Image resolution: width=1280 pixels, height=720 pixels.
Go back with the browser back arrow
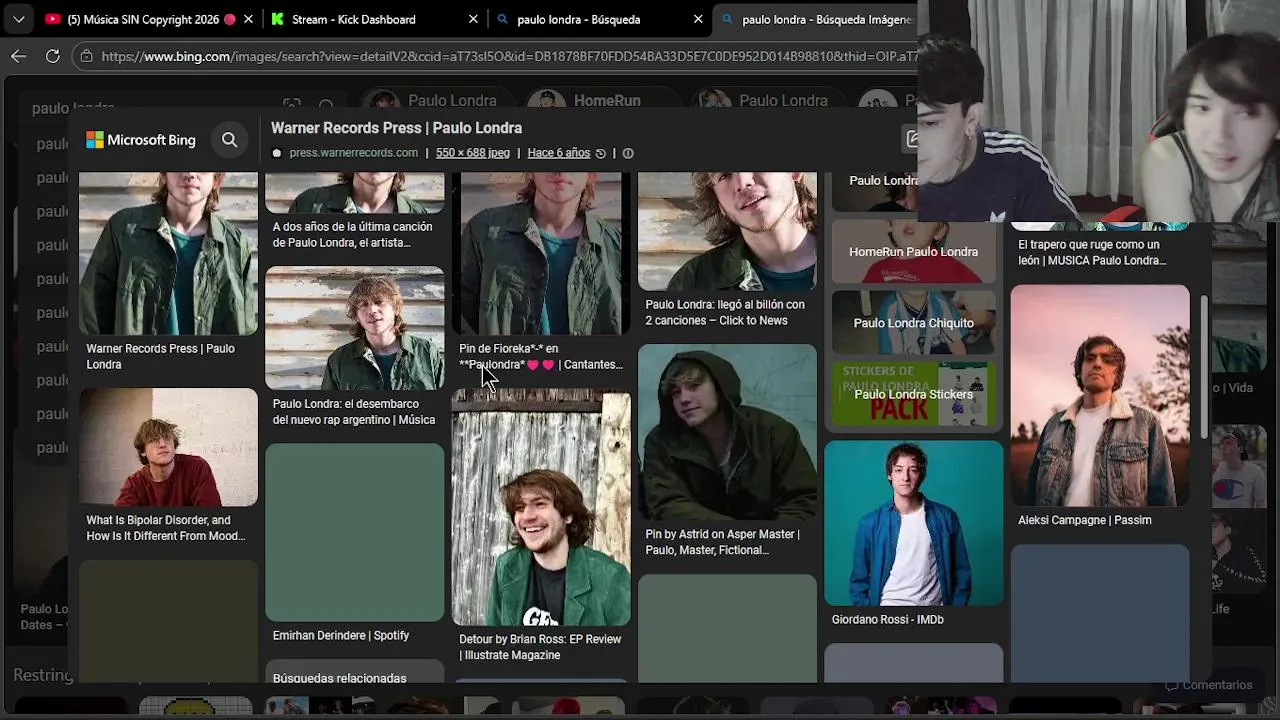point(18,56)
